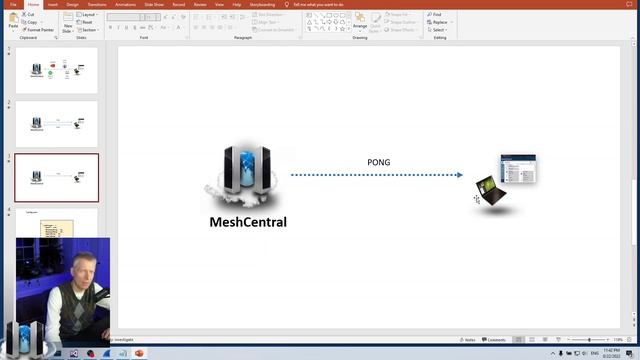Toggle text Shadow formatting
640x360 pixels.
pyautogui.click(x=134, y=27)
